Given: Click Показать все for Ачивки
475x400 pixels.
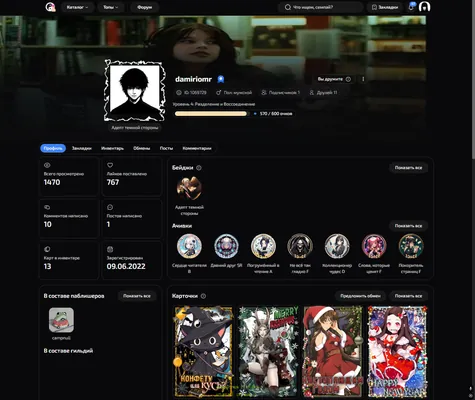Looking at the screenshot, I should point(408,226).
